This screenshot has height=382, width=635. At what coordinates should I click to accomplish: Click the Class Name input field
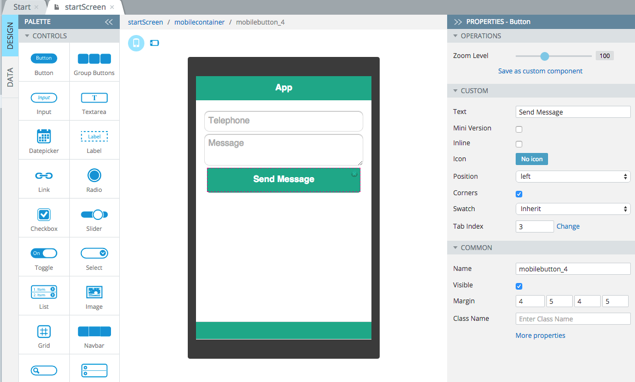point(573,319)
